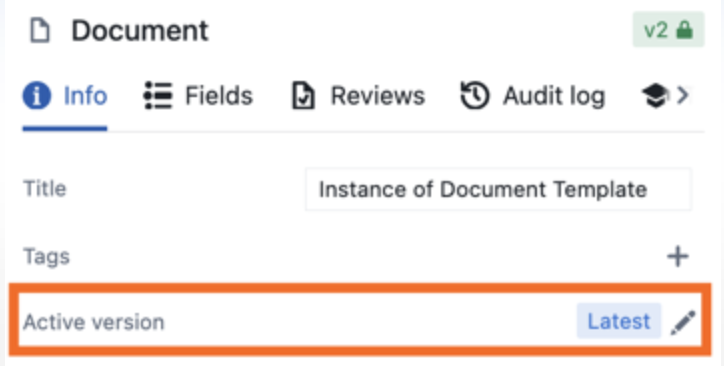Click the graduation cap training icon
Viewport: 724px width, 366px height.
[x=655, y=96]
